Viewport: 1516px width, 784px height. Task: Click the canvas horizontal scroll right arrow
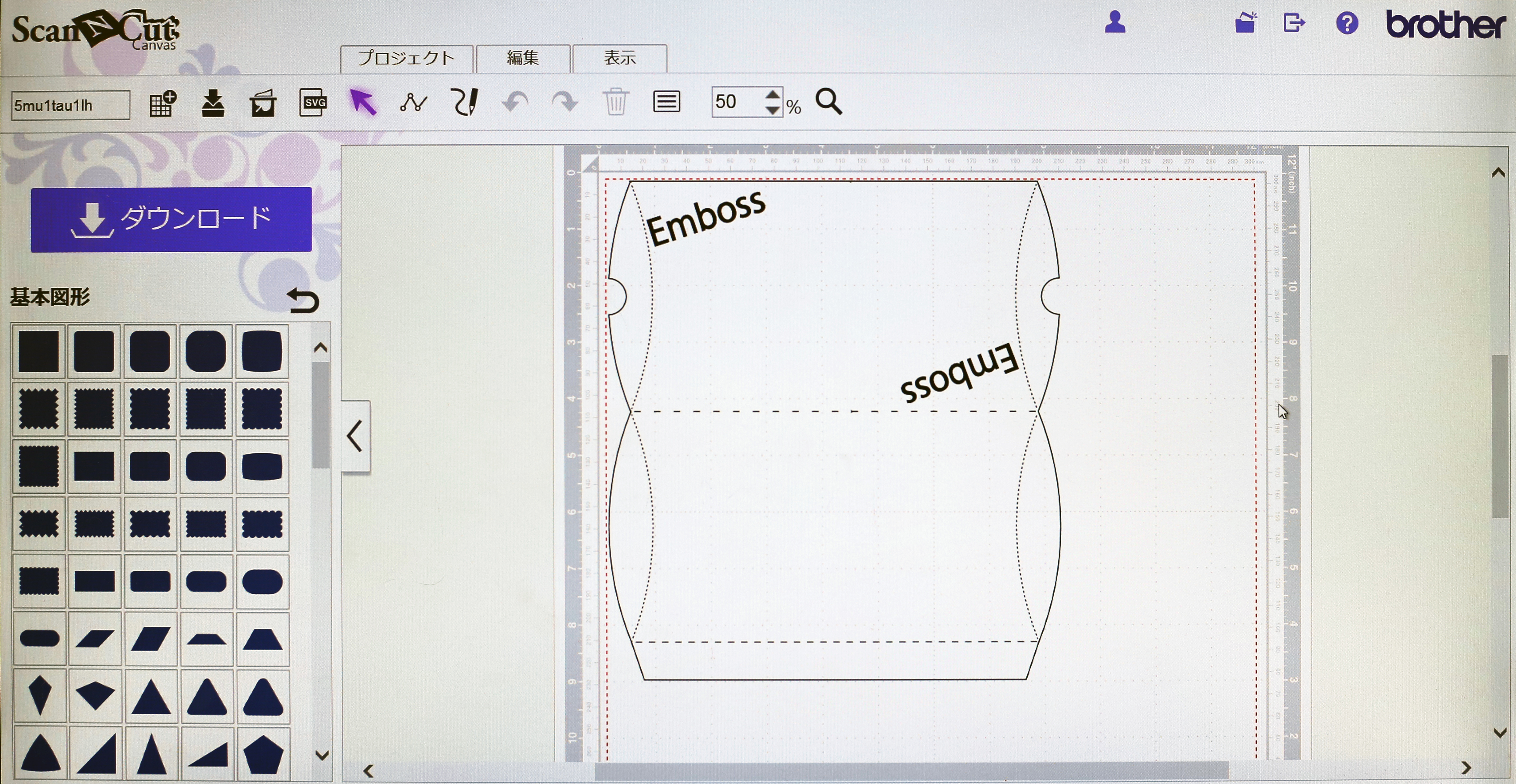pyautogui.click(x=1466, y=768)
